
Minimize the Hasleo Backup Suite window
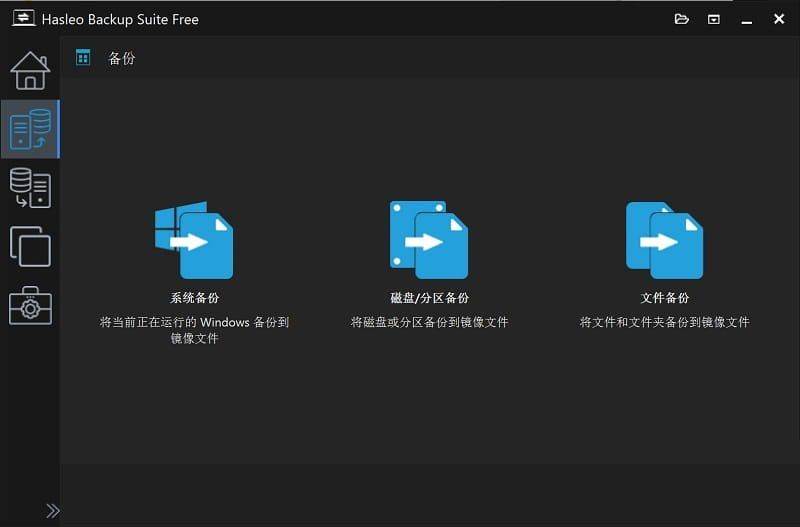click(x=746, y=19)
